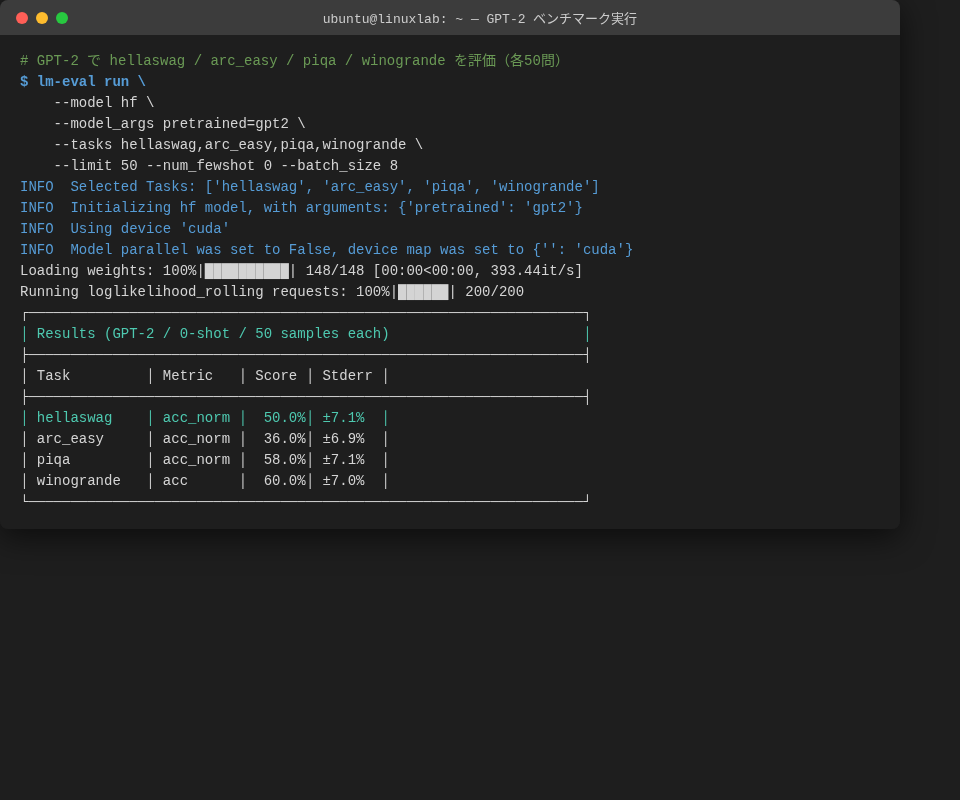Click the Running loglikelihood_rolling progress bar
The height and width of the screenshot is (800, 960).
coord(423,292)
